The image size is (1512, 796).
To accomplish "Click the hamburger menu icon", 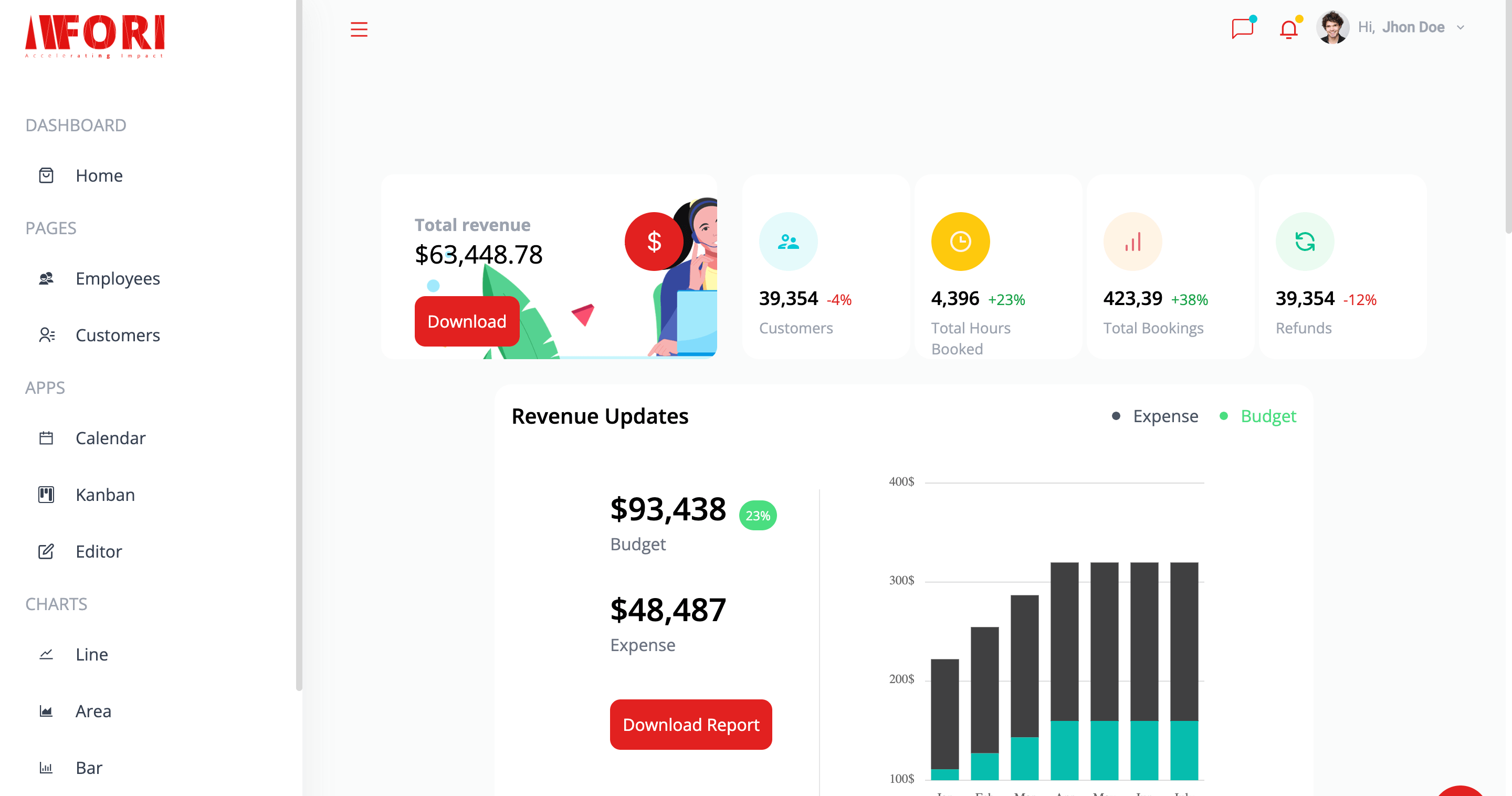I will pos(359,29).
